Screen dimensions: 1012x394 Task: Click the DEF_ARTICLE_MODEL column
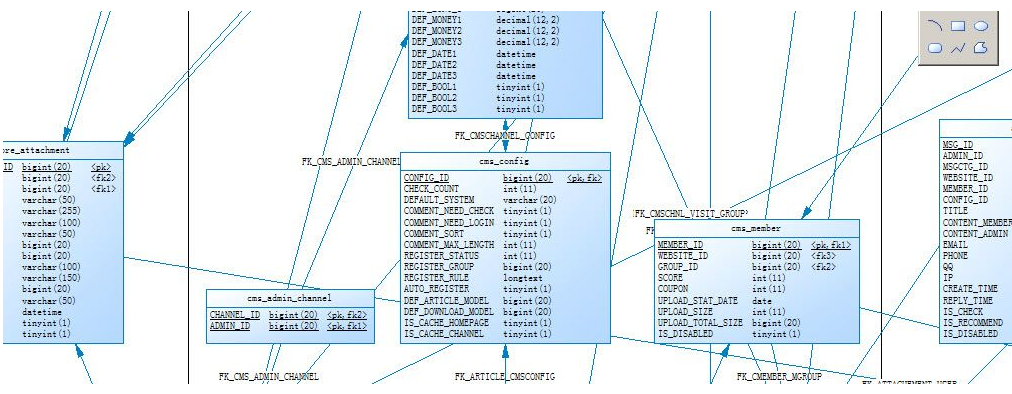[x=446, y=300]
